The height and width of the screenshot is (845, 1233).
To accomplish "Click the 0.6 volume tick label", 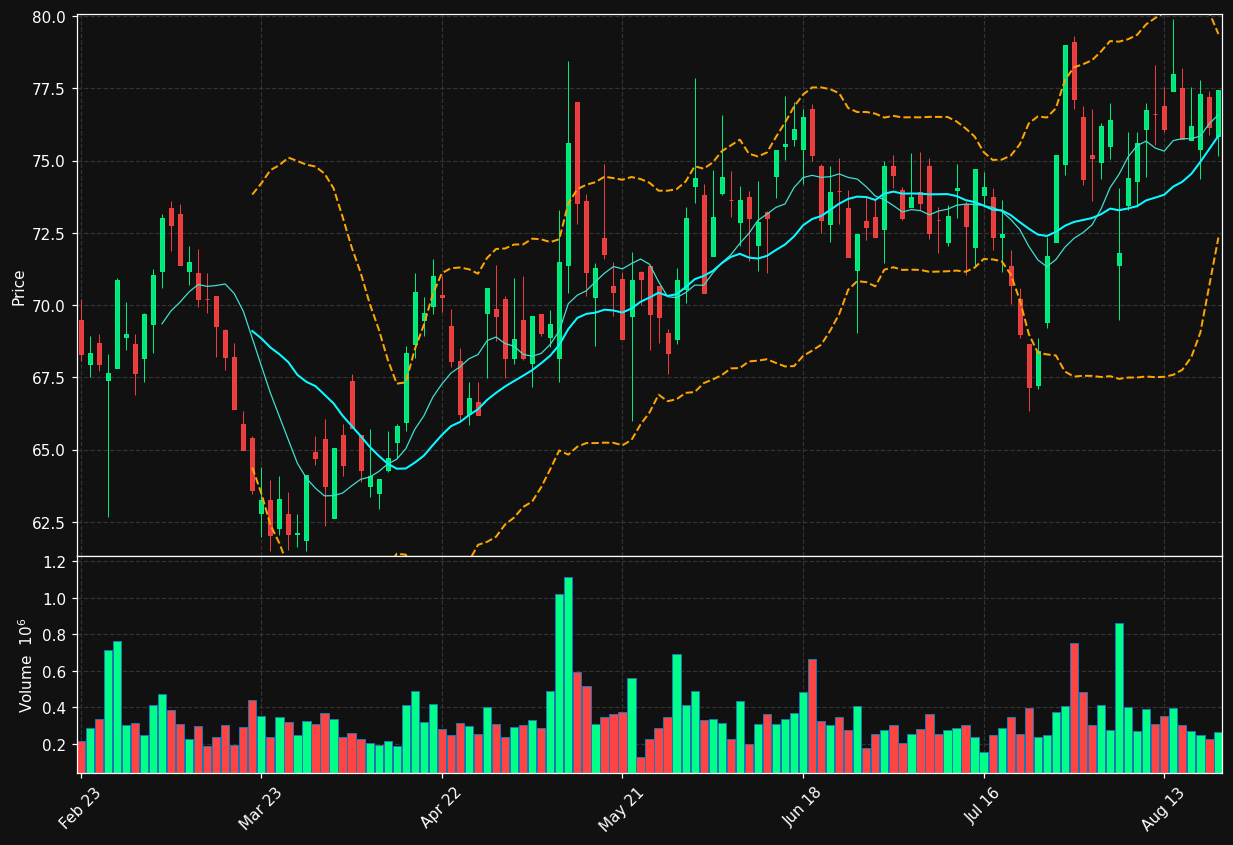I will [x=55, y=672].
